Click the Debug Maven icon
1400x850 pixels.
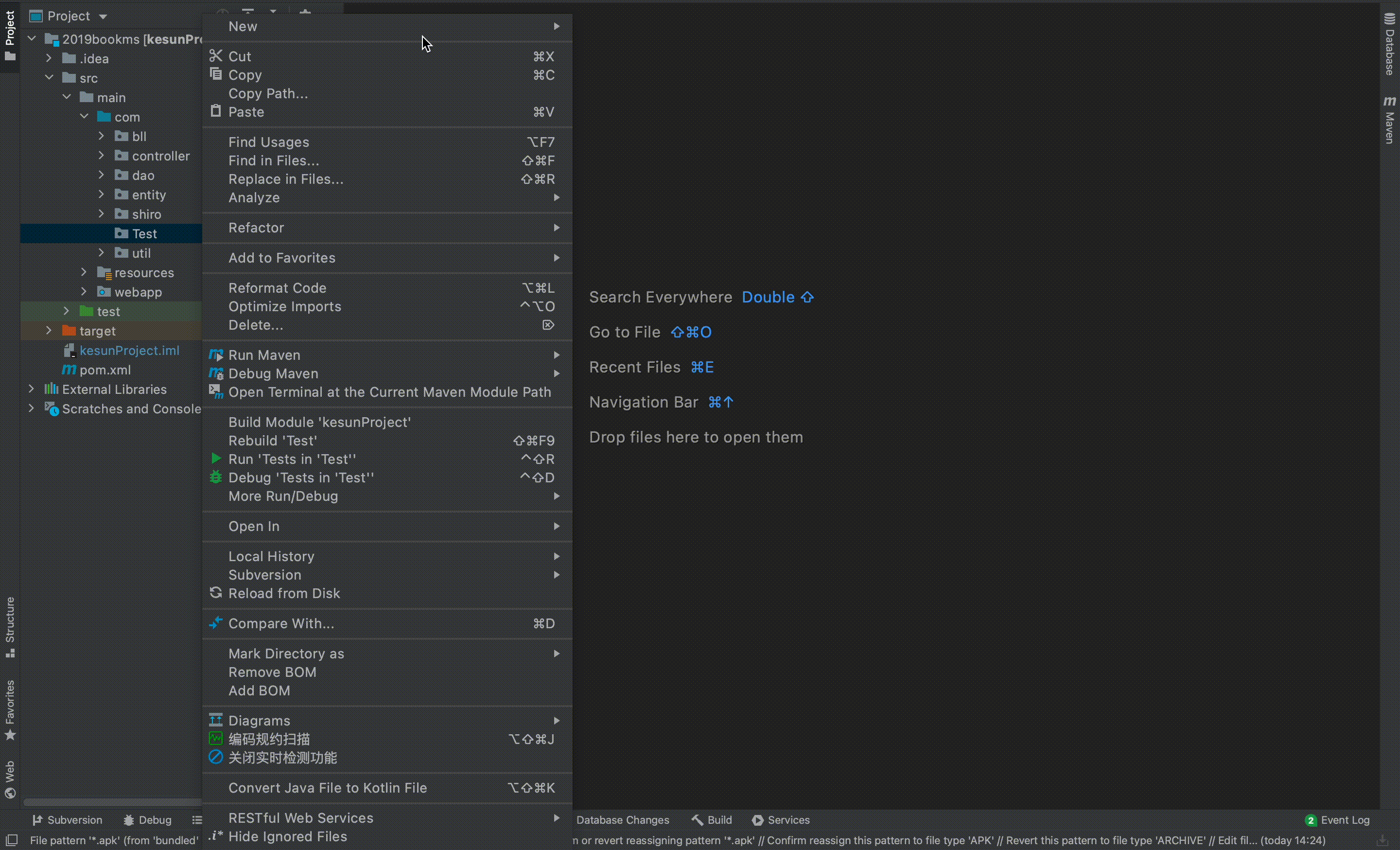pos(216,373)
